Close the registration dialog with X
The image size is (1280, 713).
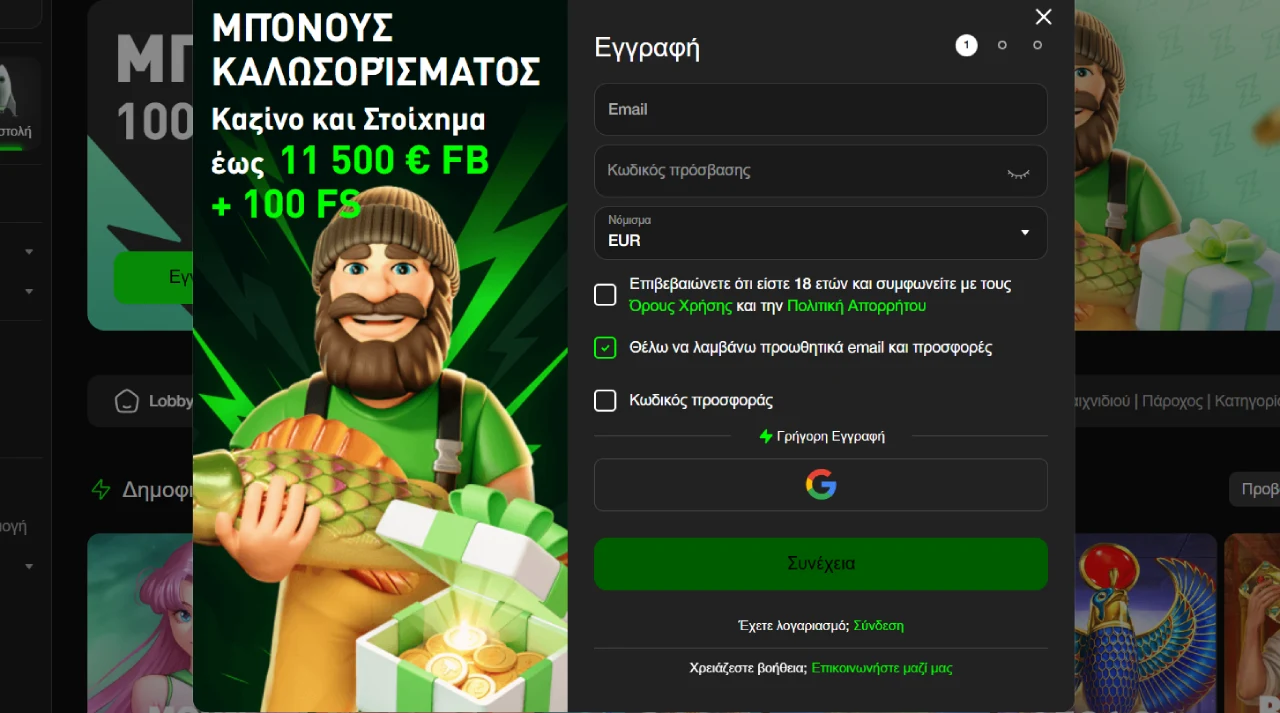pos(1044,17)
